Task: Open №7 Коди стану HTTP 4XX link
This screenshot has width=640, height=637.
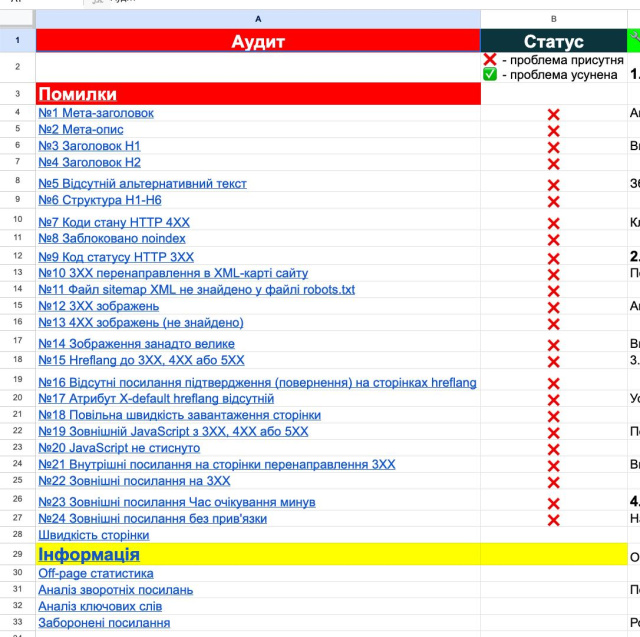Action: click(x=114, y=222)
